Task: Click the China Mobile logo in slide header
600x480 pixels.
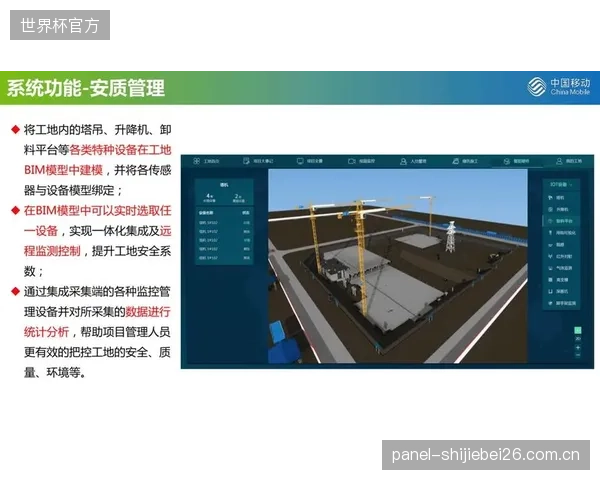Action: 559,87
